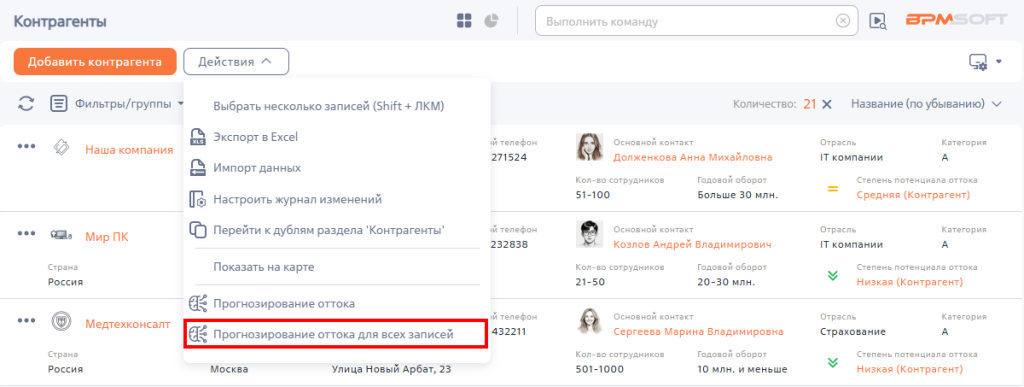
Task: Open contact Долженкова Анна Михайловна
Action: pos(693,157)
